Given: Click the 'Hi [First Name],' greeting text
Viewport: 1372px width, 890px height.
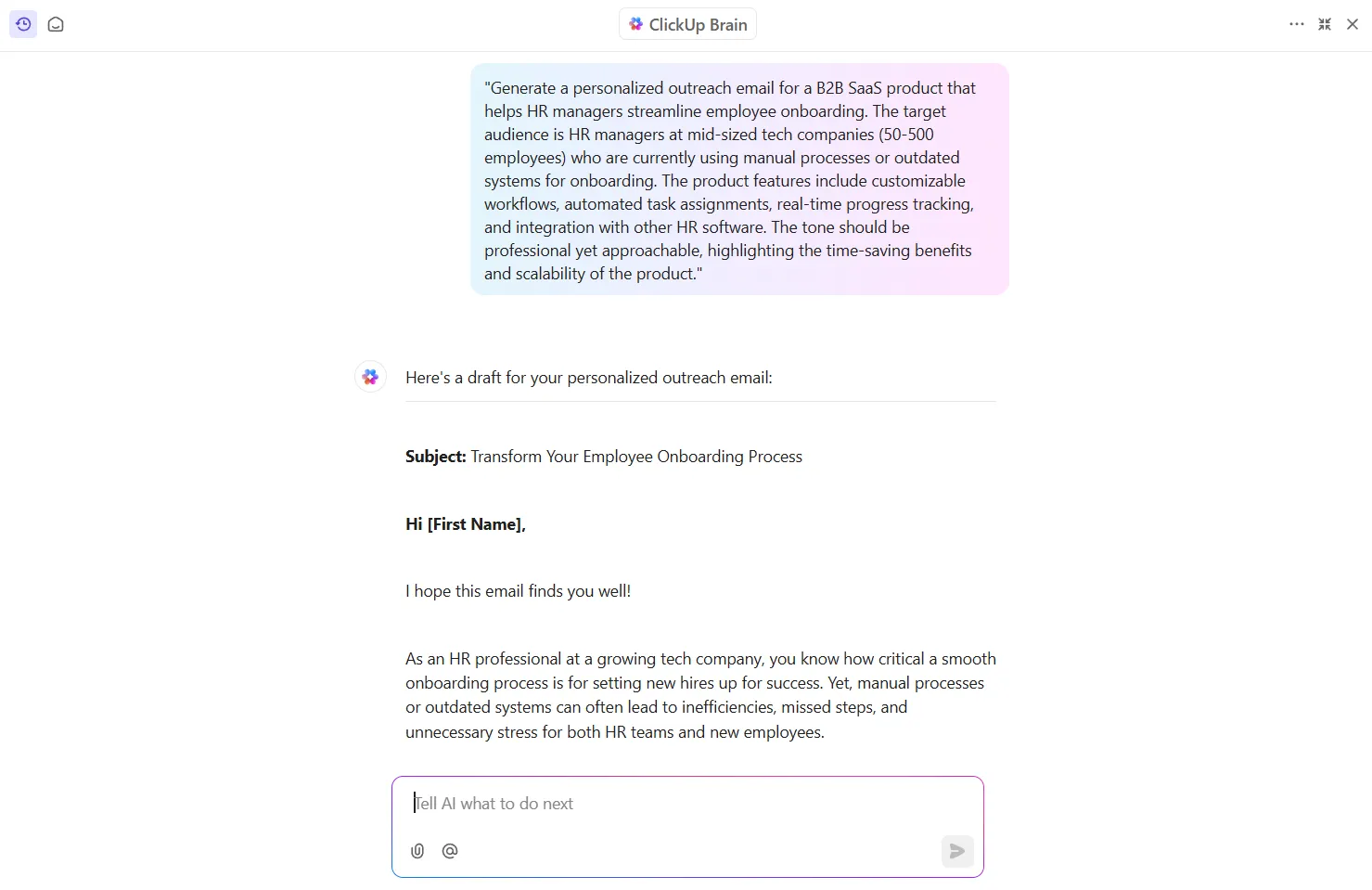Looking at the screenshot, I should 466,524.
